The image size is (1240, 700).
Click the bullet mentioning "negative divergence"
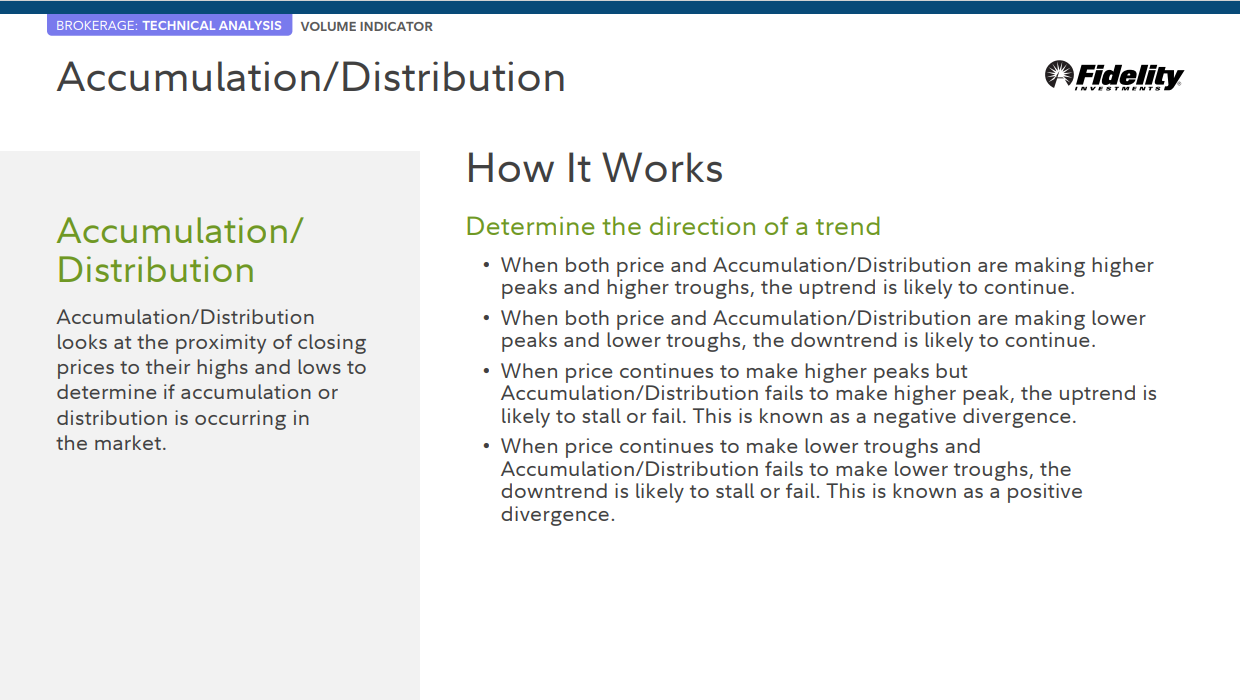coord(828,394)
